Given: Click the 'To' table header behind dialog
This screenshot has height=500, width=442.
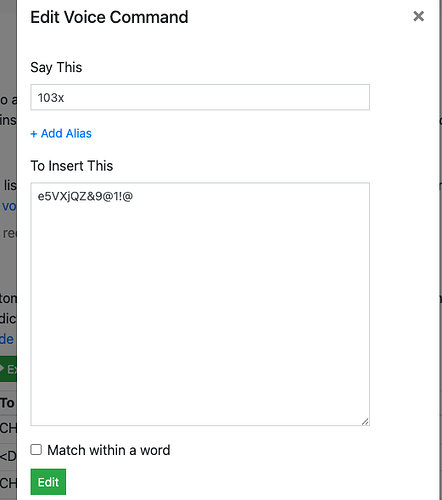Looking at the screenshot, I should click(7, 403).
